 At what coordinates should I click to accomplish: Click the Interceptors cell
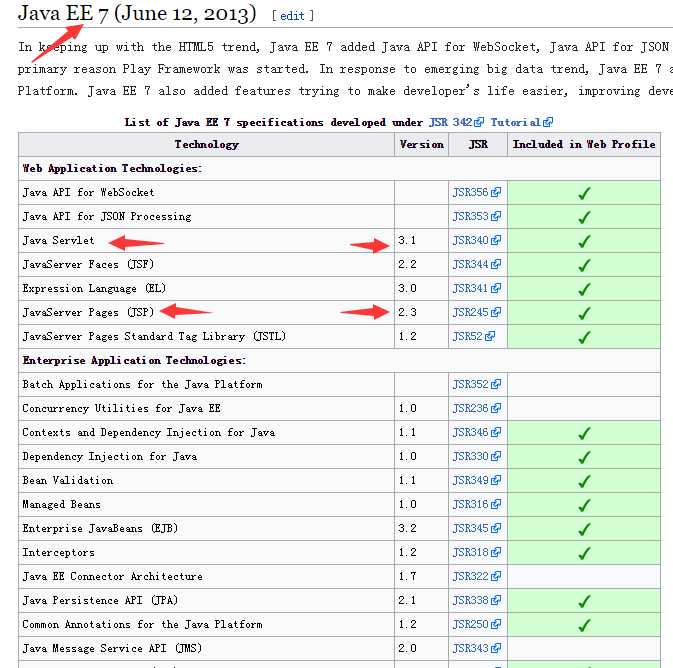coord(206,553)
